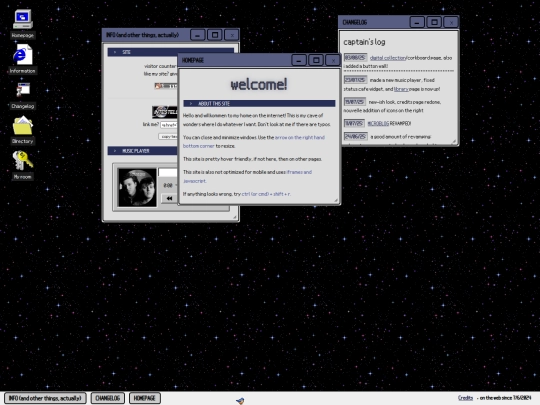Click the site button banner image in Info window

coord(165,112)
